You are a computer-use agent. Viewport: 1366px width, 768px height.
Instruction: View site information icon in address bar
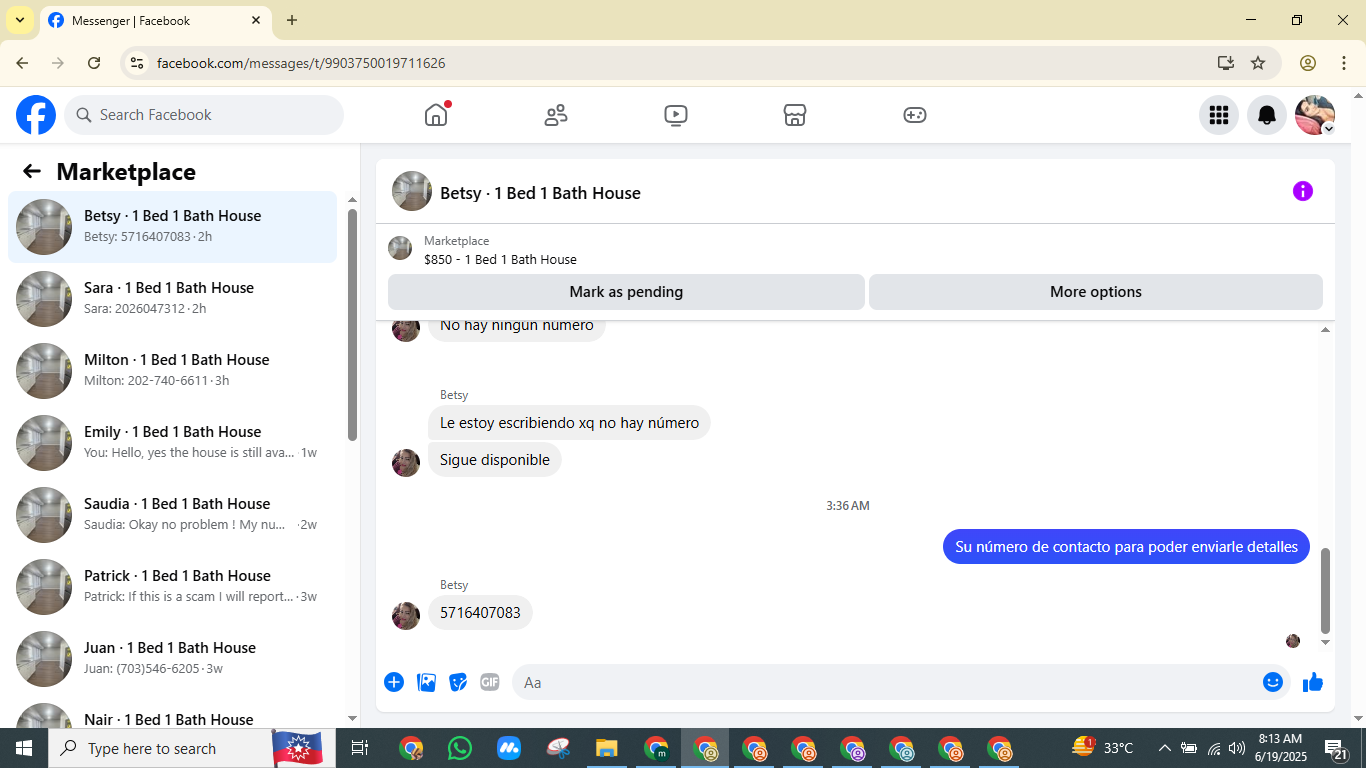(137, 63)
